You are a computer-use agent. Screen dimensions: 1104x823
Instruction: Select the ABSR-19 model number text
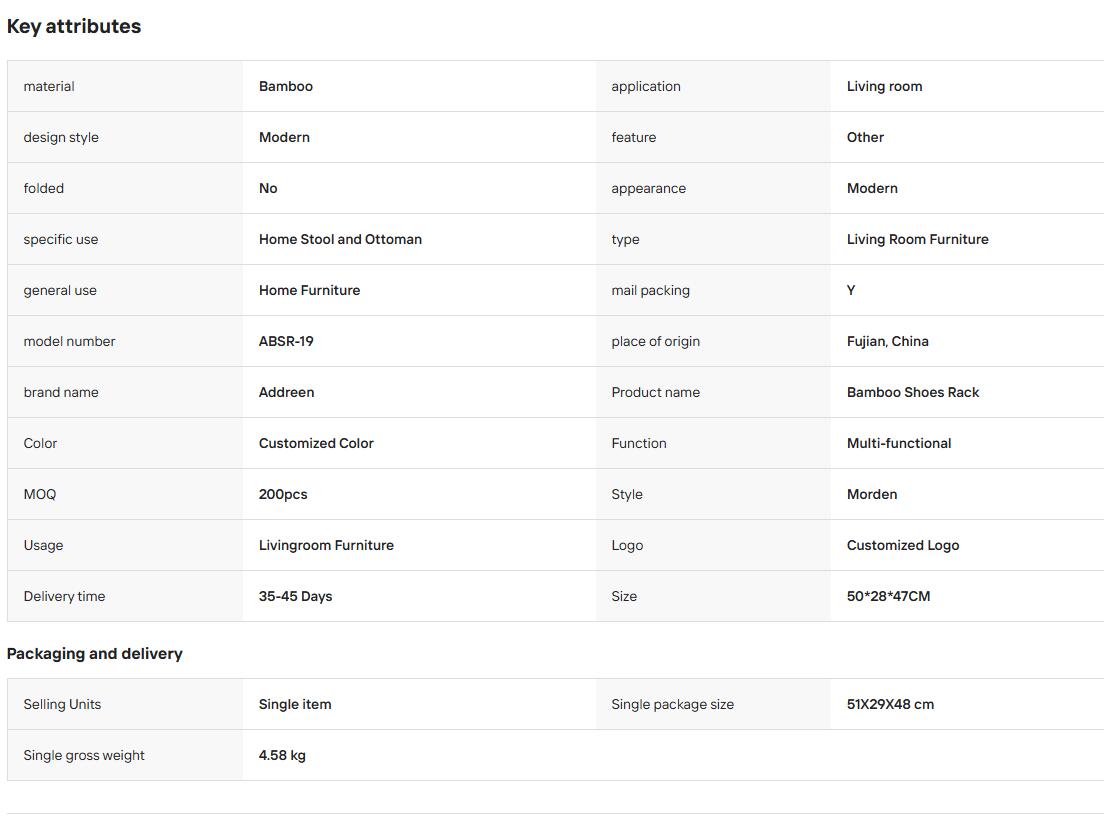pos(286,341)
